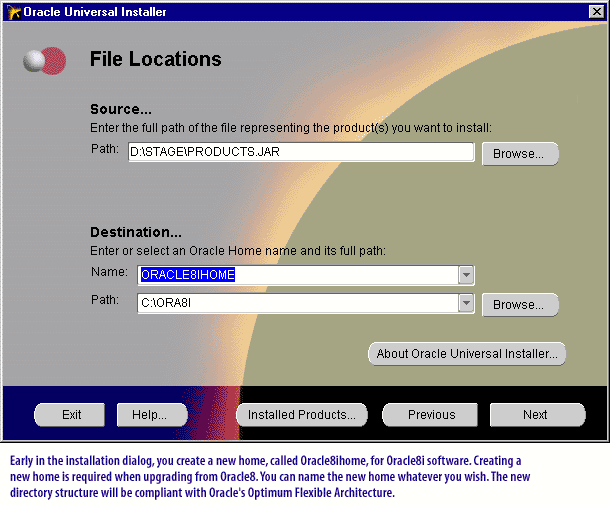Screen dimensions: 610x505
Task: Open About Oracle Universal Installer
Action: (467, 354)
